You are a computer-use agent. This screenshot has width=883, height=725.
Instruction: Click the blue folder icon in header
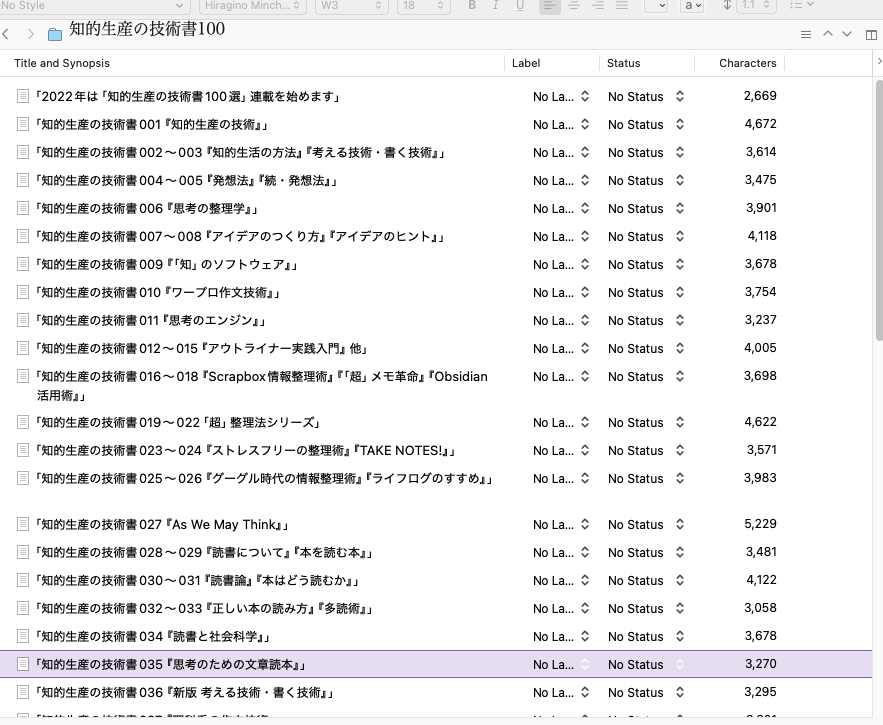coord(55,34)
